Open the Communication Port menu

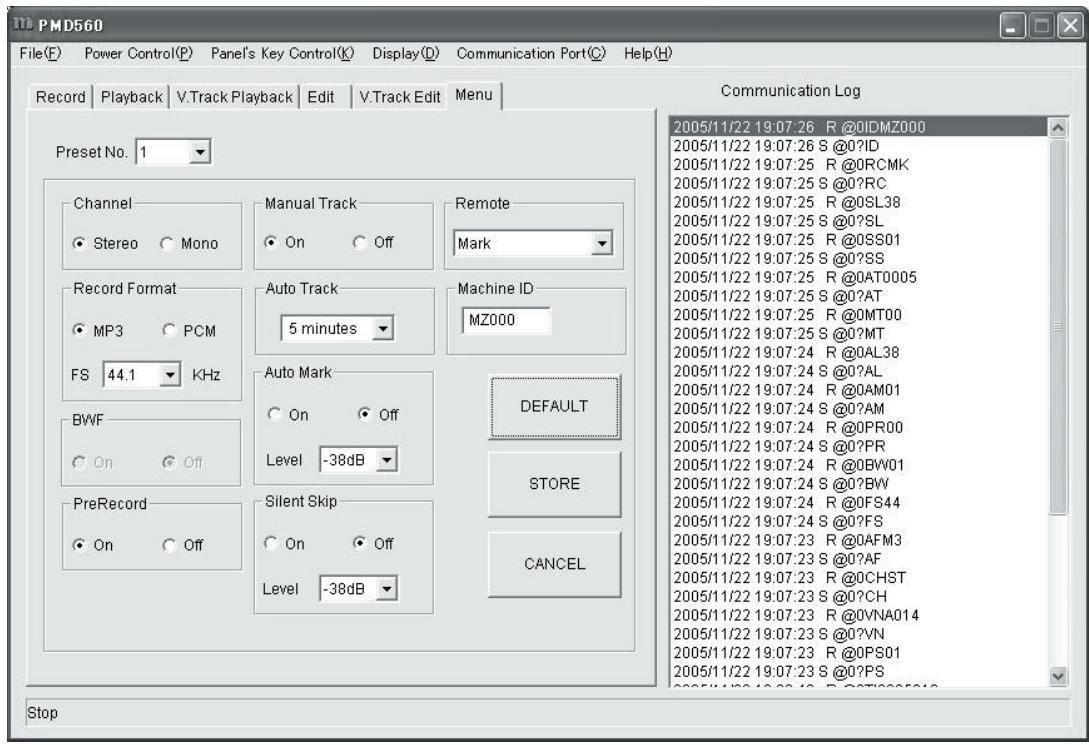coord(531,53)
